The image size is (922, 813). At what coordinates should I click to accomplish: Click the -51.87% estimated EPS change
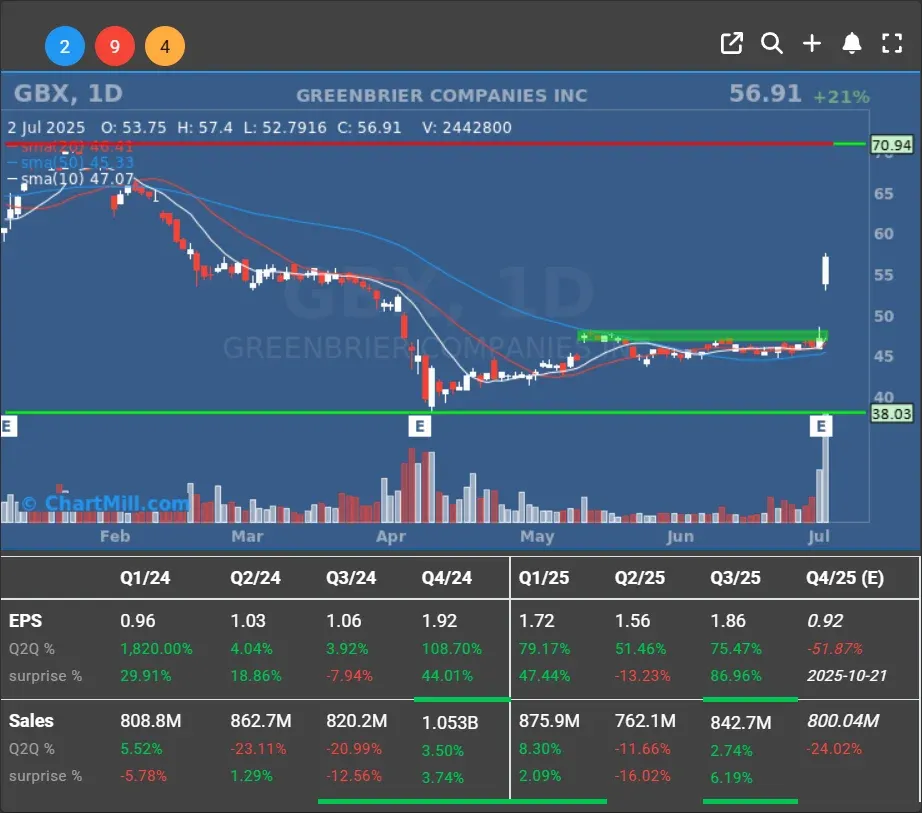835,649
